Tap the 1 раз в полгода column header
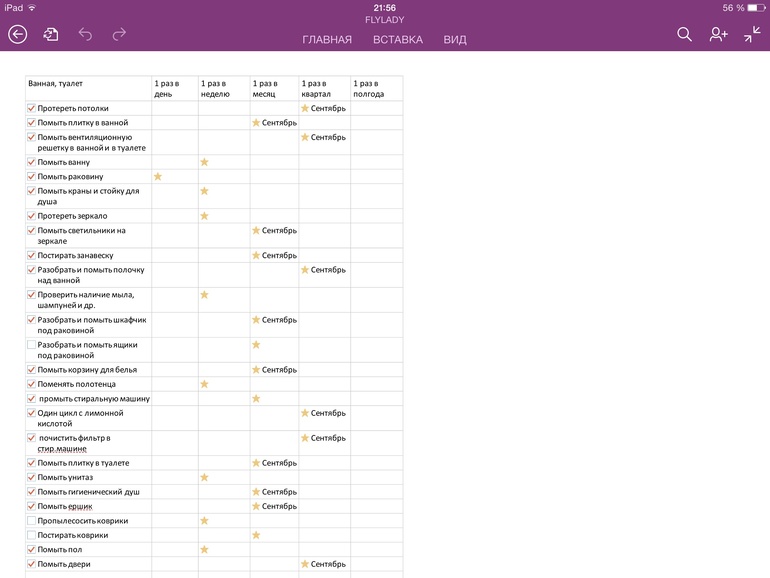This screenshot has width=770, height=578. point(376,88)
